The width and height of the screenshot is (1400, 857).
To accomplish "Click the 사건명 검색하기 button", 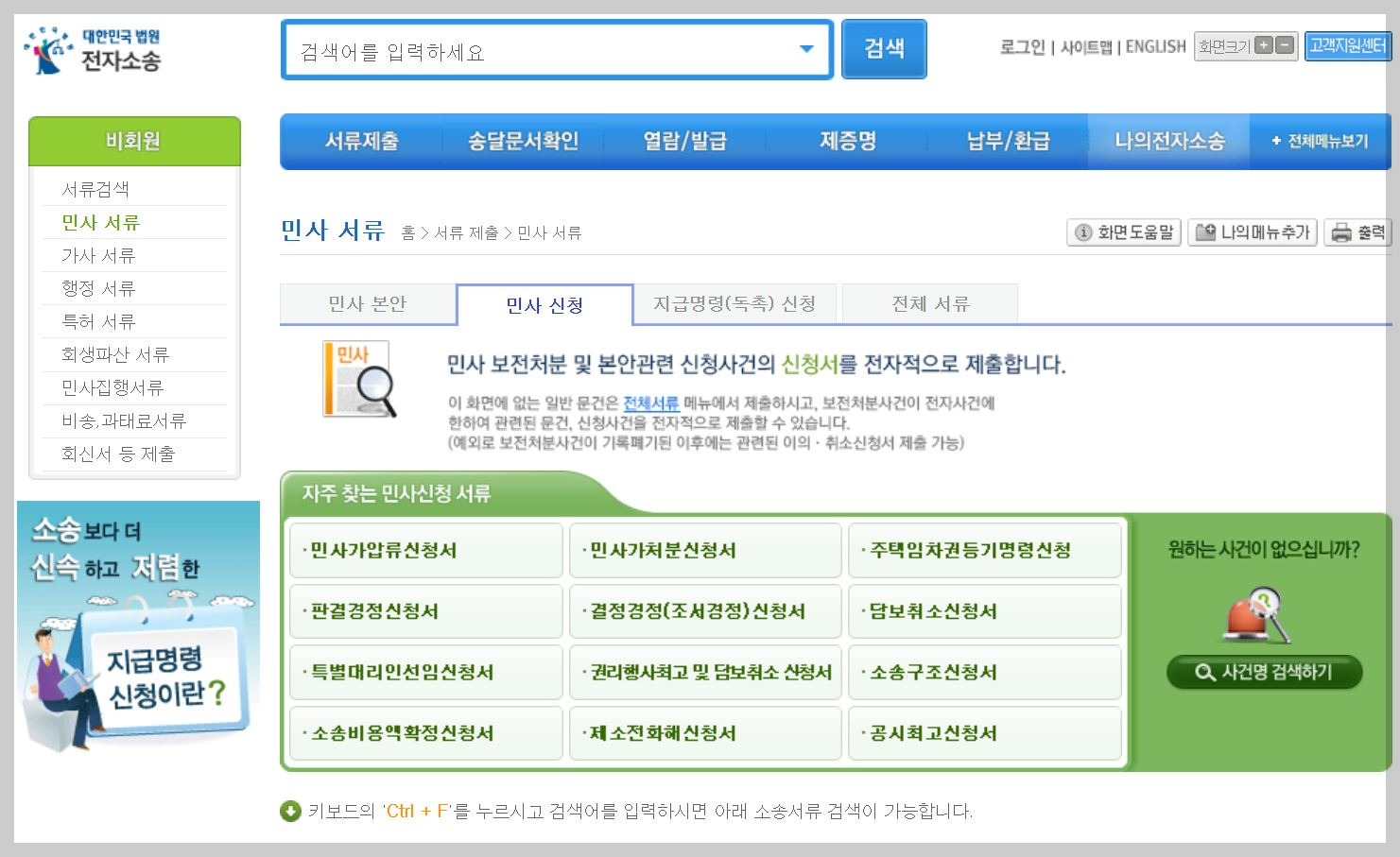I will pos(1265,672).
